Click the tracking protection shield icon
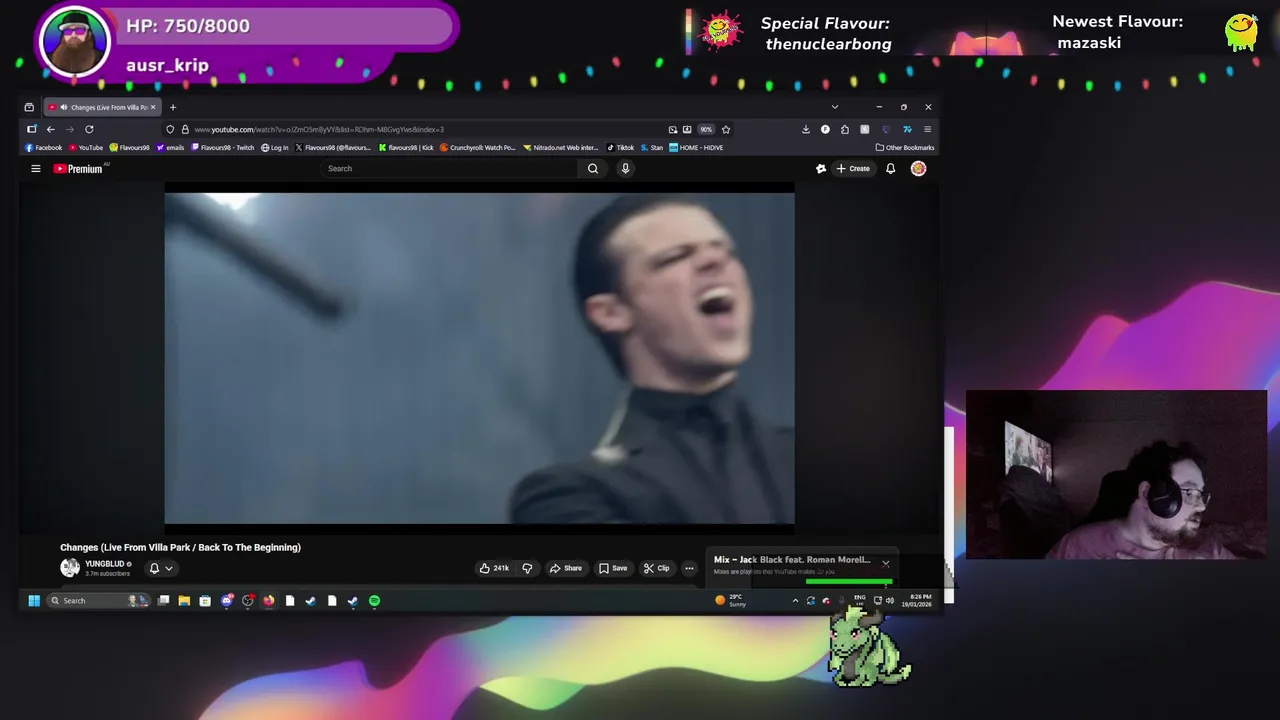This screenshot has height=720, width=1280. (x=170, y=129)
